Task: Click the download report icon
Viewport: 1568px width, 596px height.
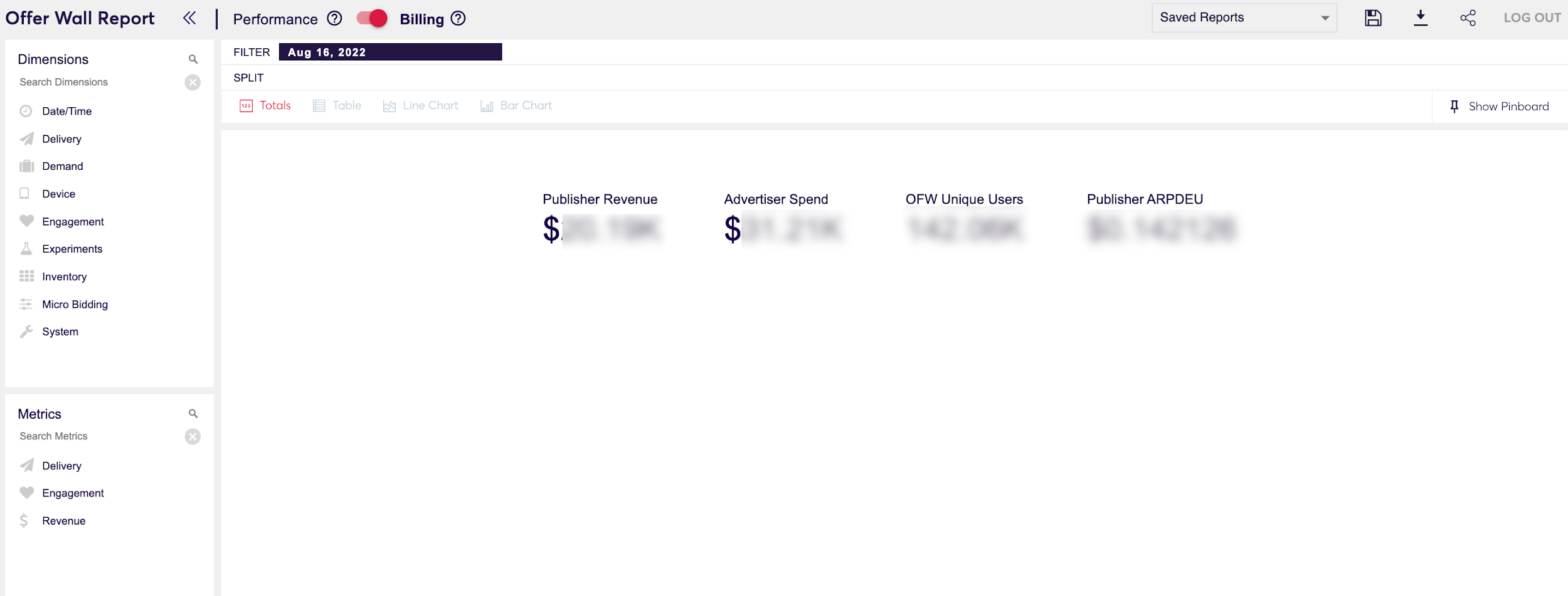Action: tap(1421, 18)
